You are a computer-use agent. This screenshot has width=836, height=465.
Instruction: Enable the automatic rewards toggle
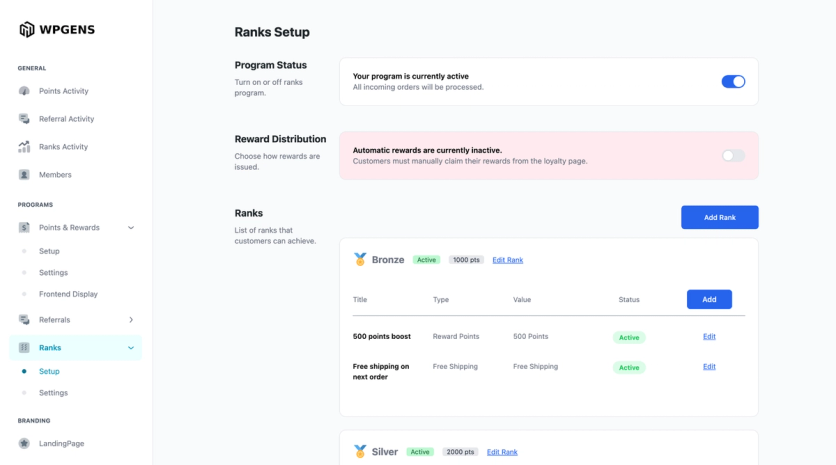coord(733,156)
